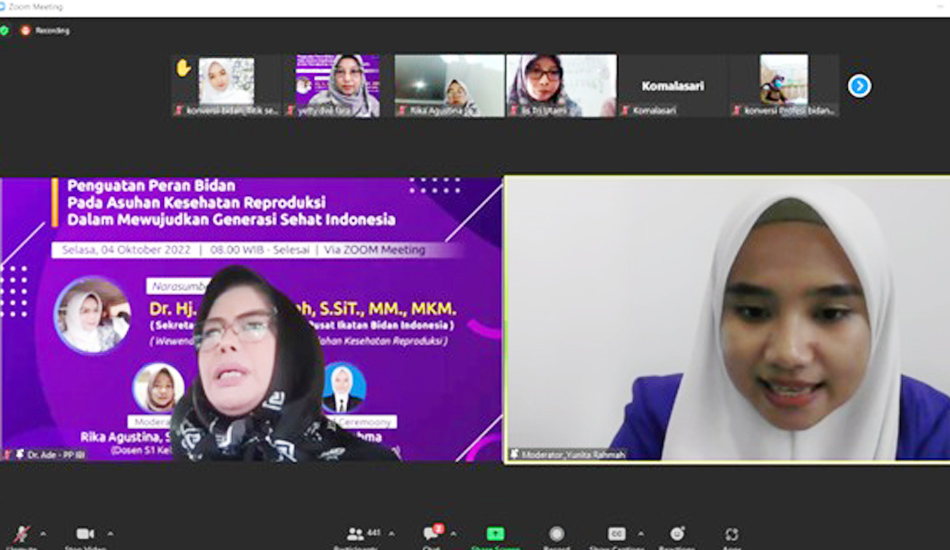Select konversi Profesi bidan participant thumbnail
Viewport: 950px width, 550px height.
tap(784, 85)
